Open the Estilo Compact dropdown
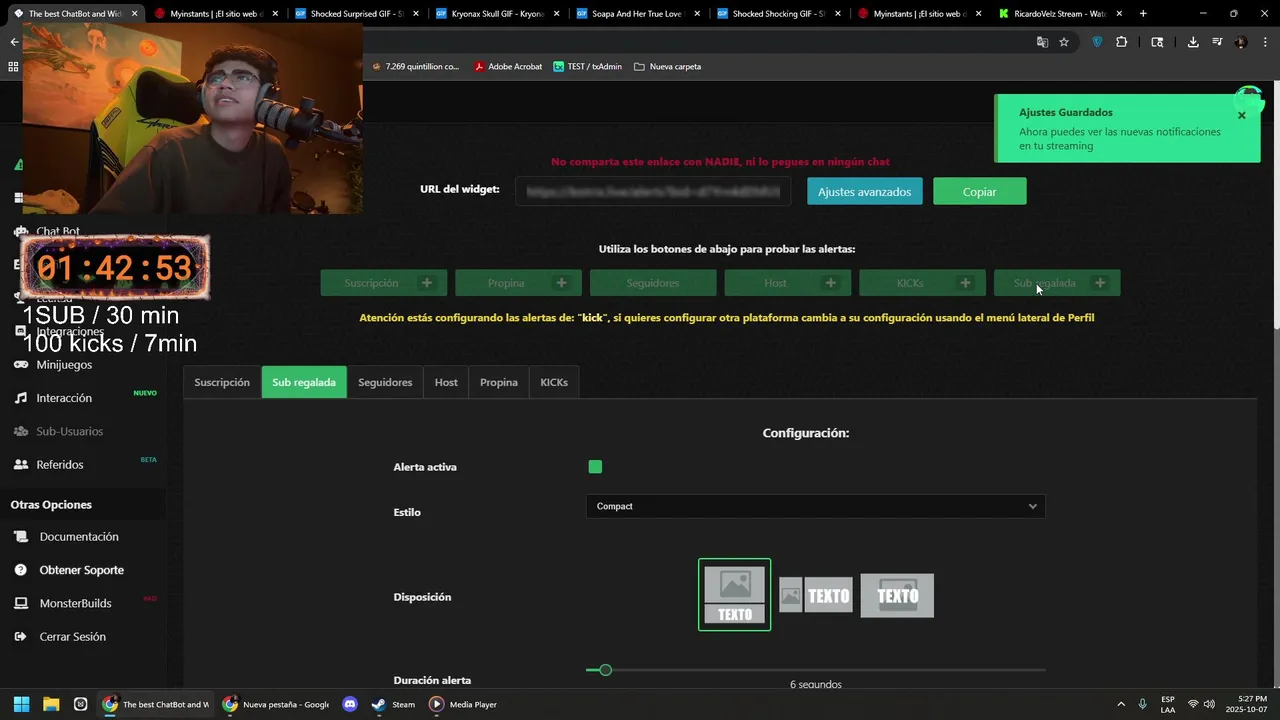 pos(815,506)
